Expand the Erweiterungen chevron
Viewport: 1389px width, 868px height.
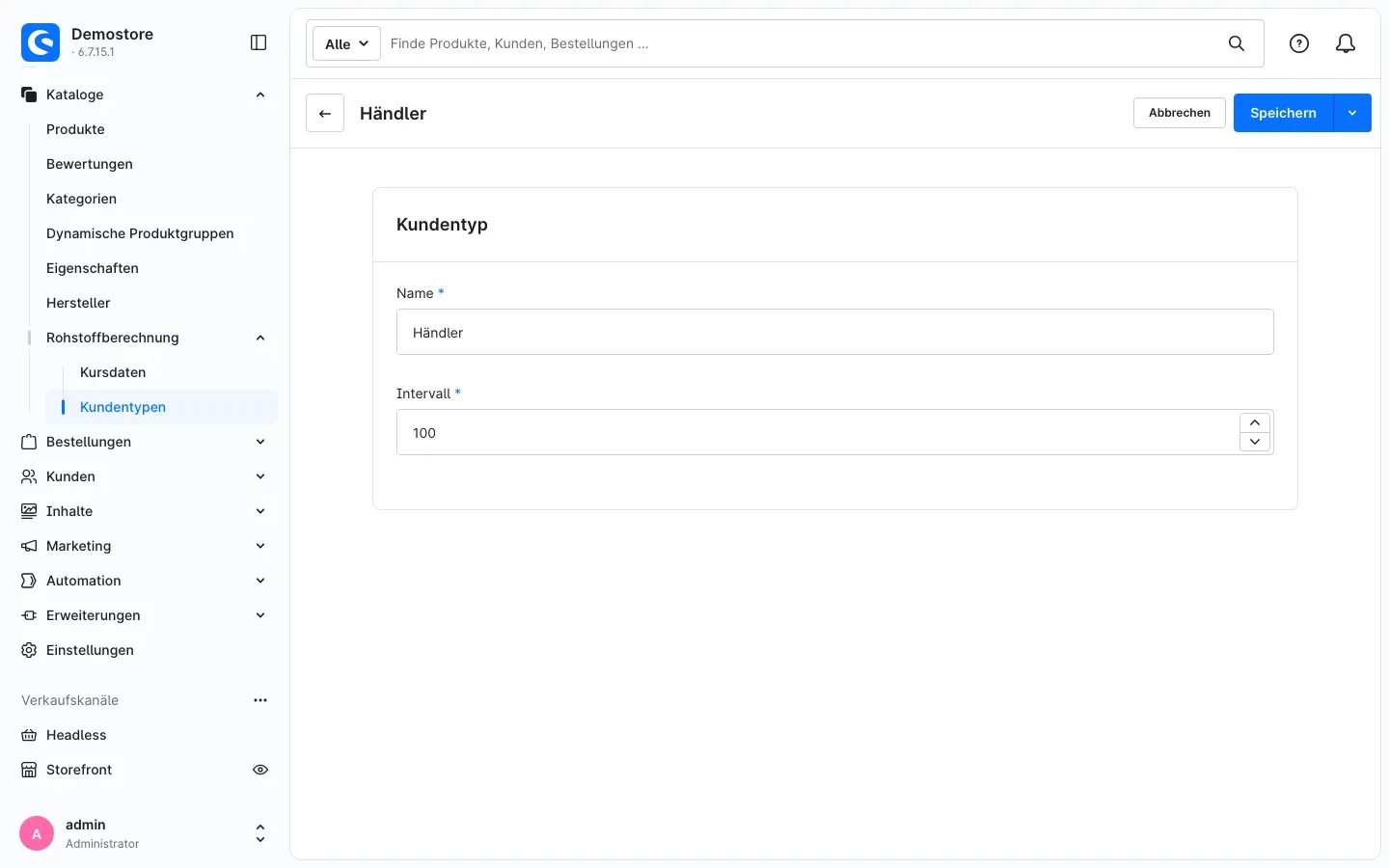click(260, 615)
